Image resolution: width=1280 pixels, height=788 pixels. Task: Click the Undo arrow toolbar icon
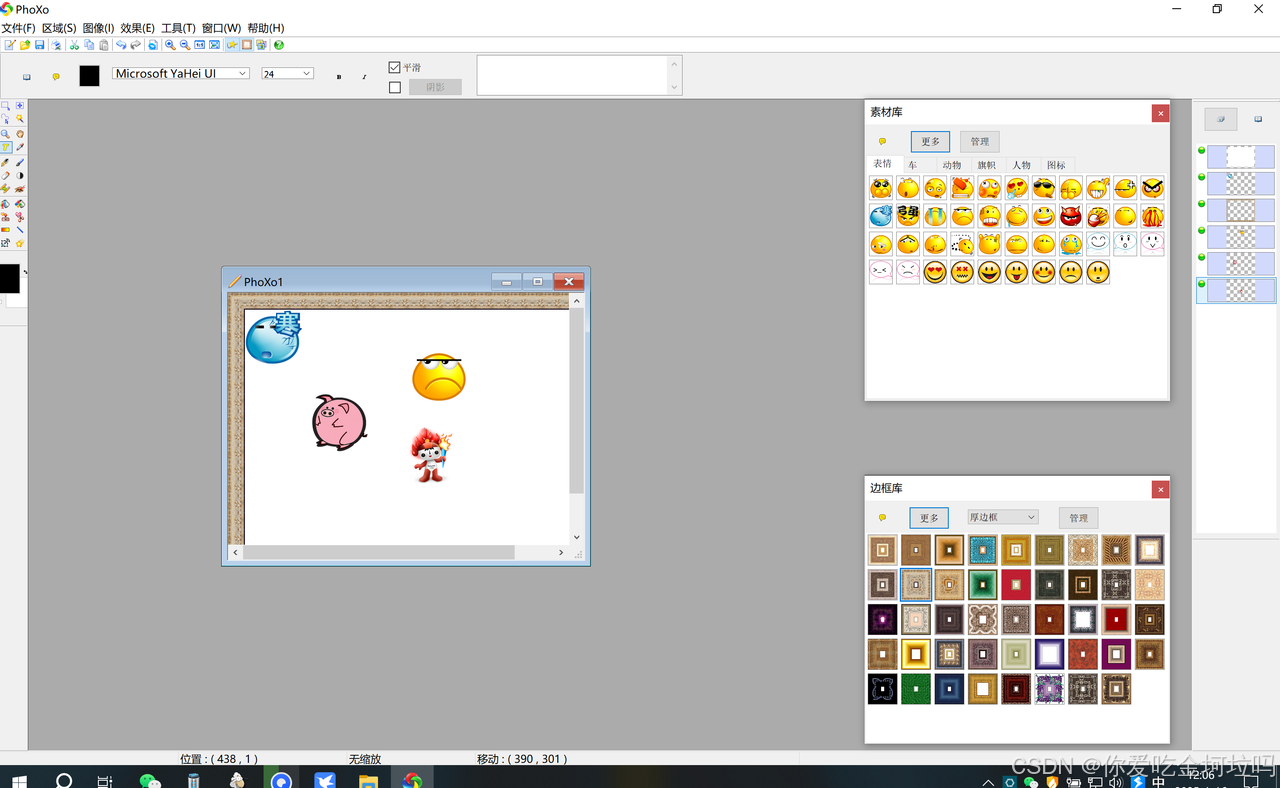121,45
